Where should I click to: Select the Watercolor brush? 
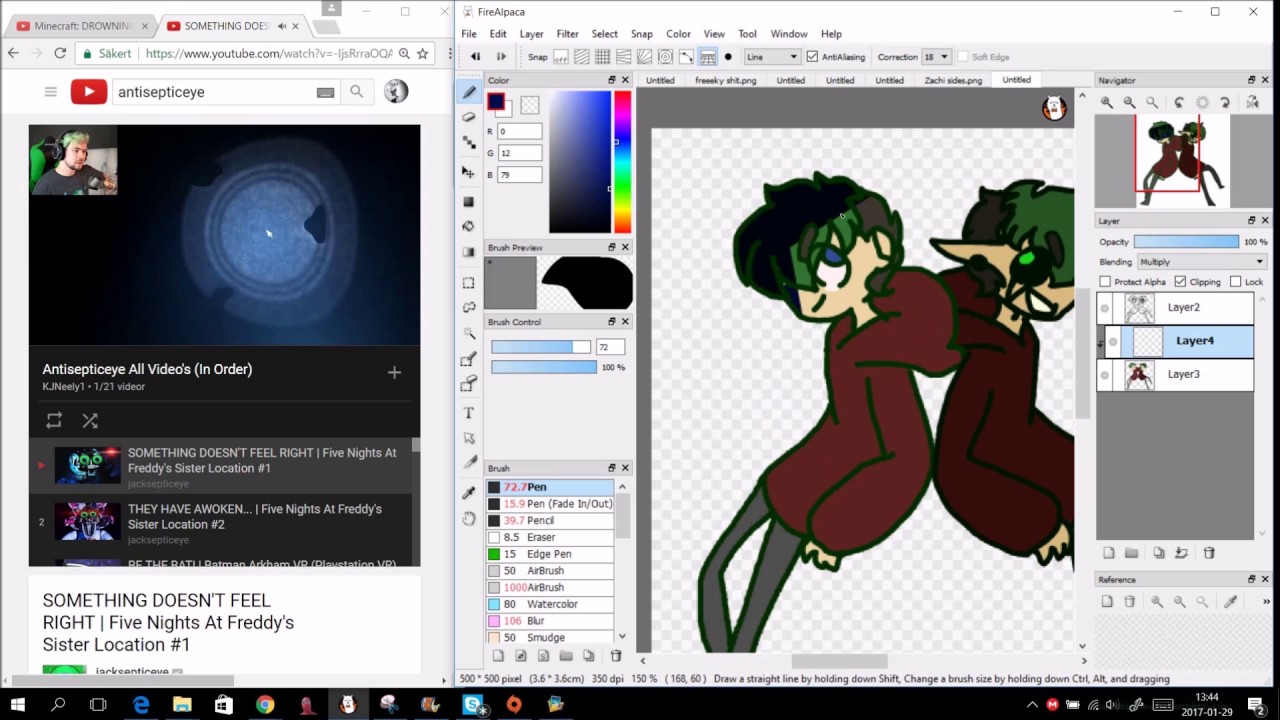(x=550, y=604)
